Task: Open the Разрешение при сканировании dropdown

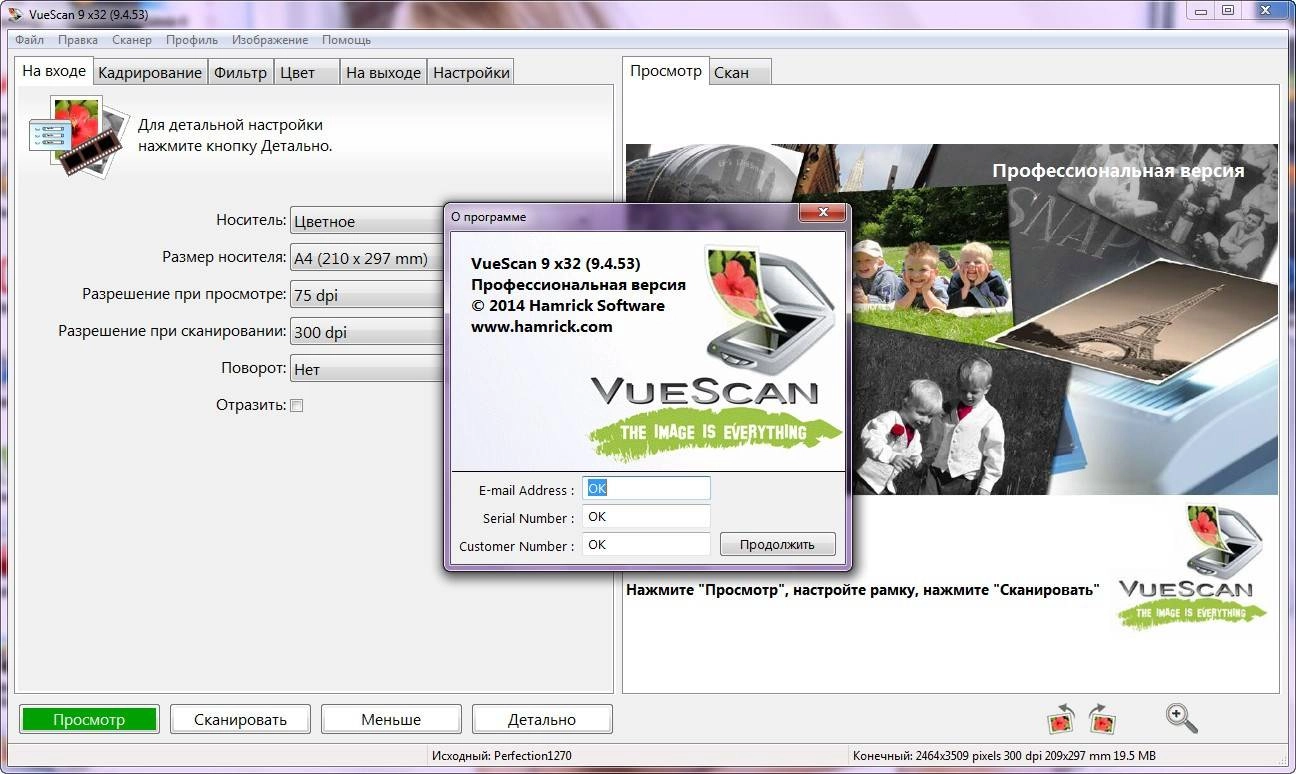Action: point(367,332)
